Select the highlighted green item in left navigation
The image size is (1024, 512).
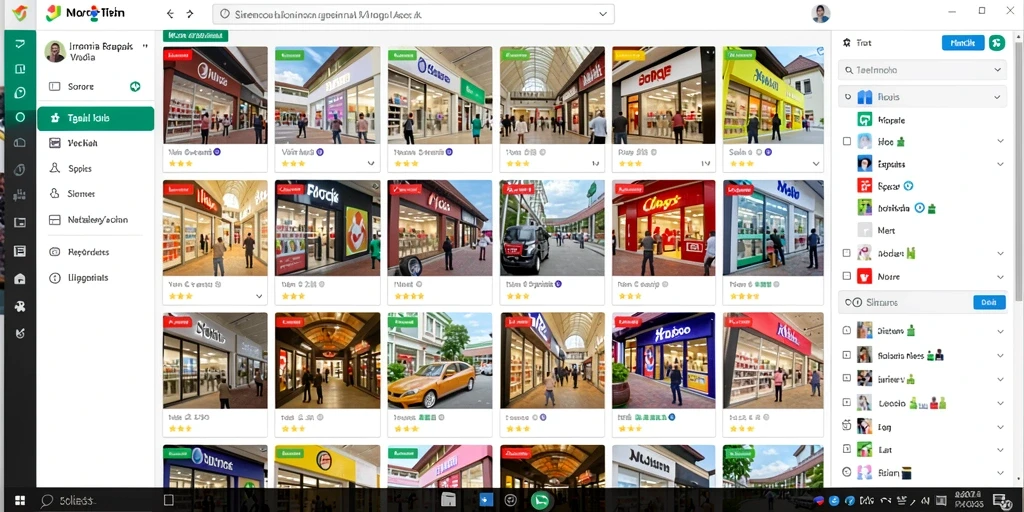[x=95, y=118]
